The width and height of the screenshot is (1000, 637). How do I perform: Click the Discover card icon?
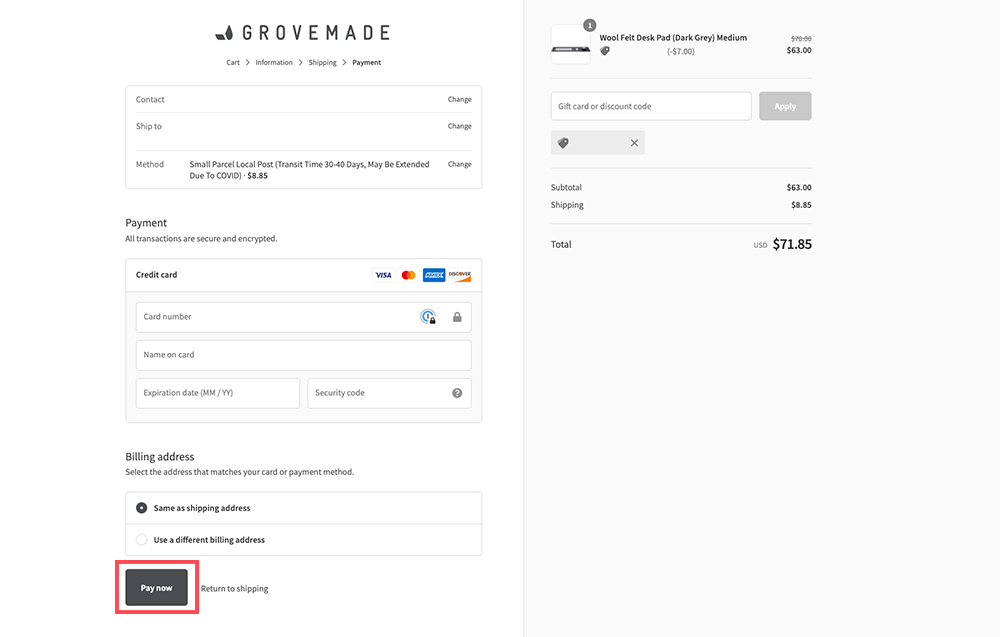(459, 275)
